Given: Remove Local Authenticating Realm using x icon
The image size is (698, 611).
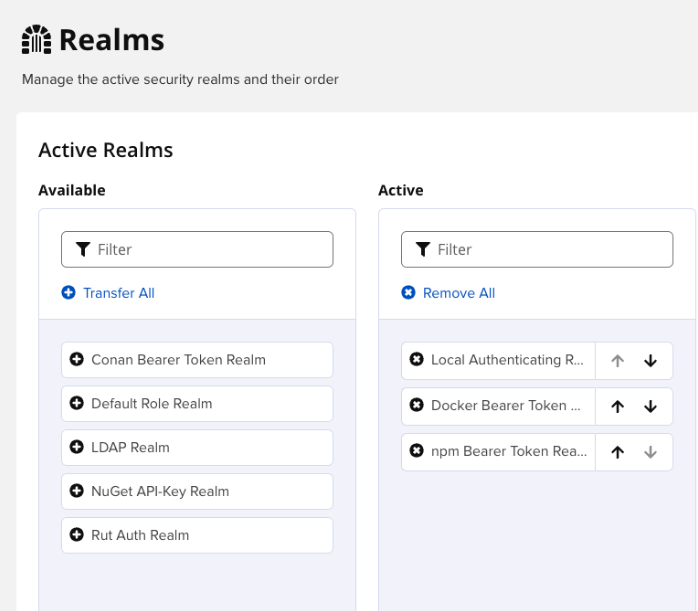Looking at the screenshot, I should coord(417,360).
